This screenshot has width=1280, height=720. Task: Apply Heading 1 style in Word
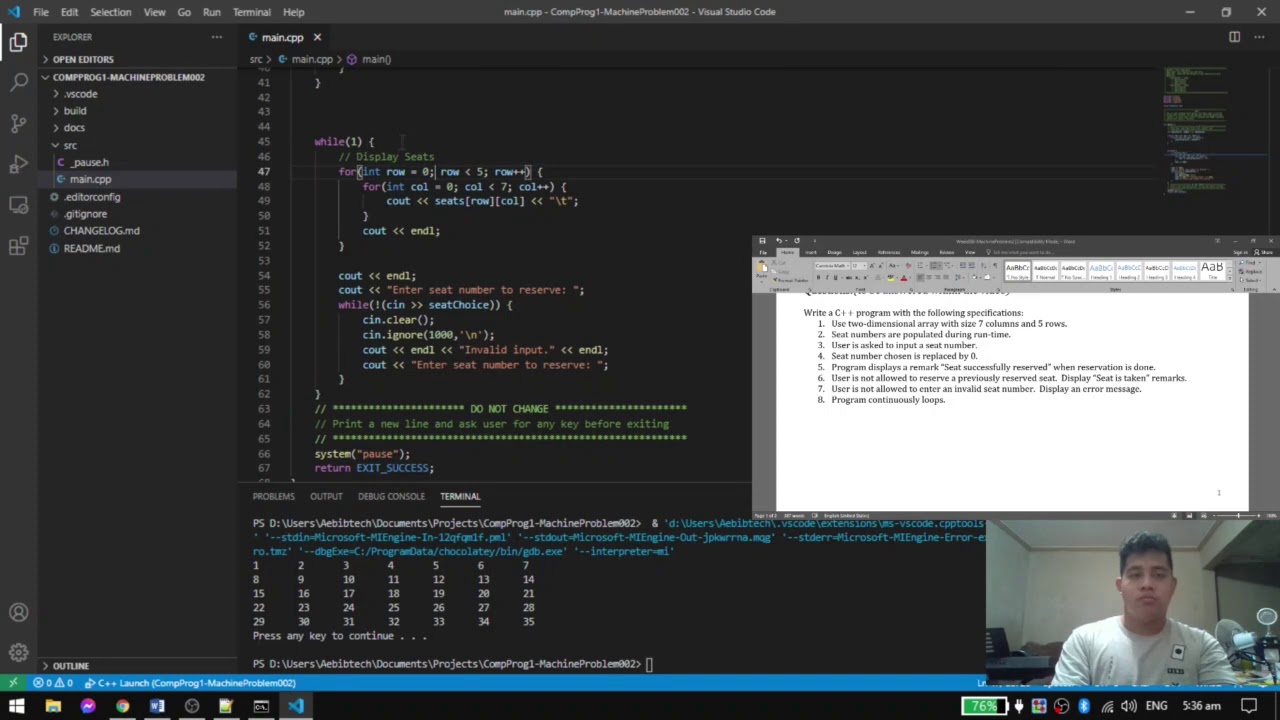pyautogui.click(x=1101, y=270)
